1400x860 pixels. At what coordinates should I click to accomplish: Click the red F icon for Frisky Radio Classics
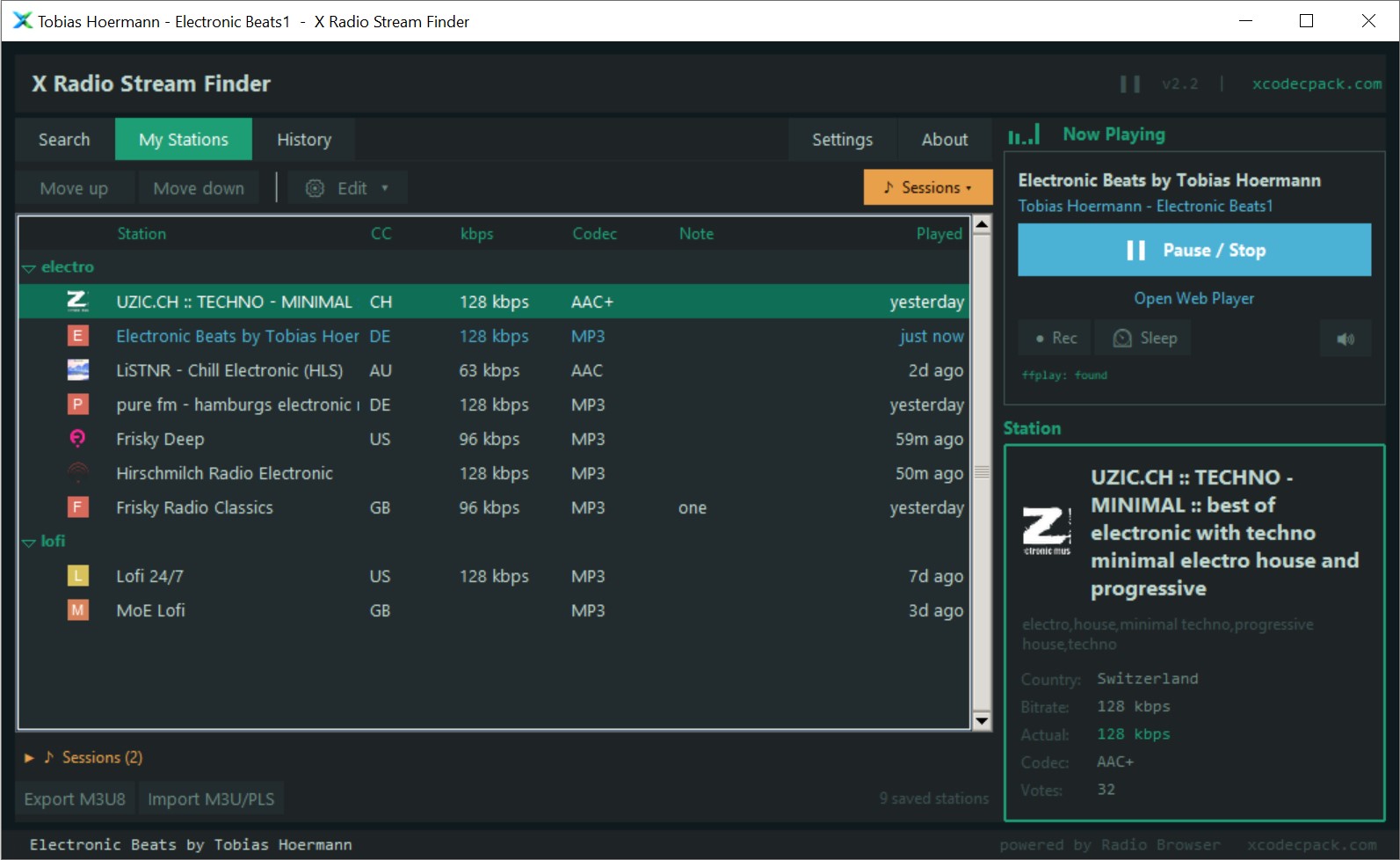point(78,507)
